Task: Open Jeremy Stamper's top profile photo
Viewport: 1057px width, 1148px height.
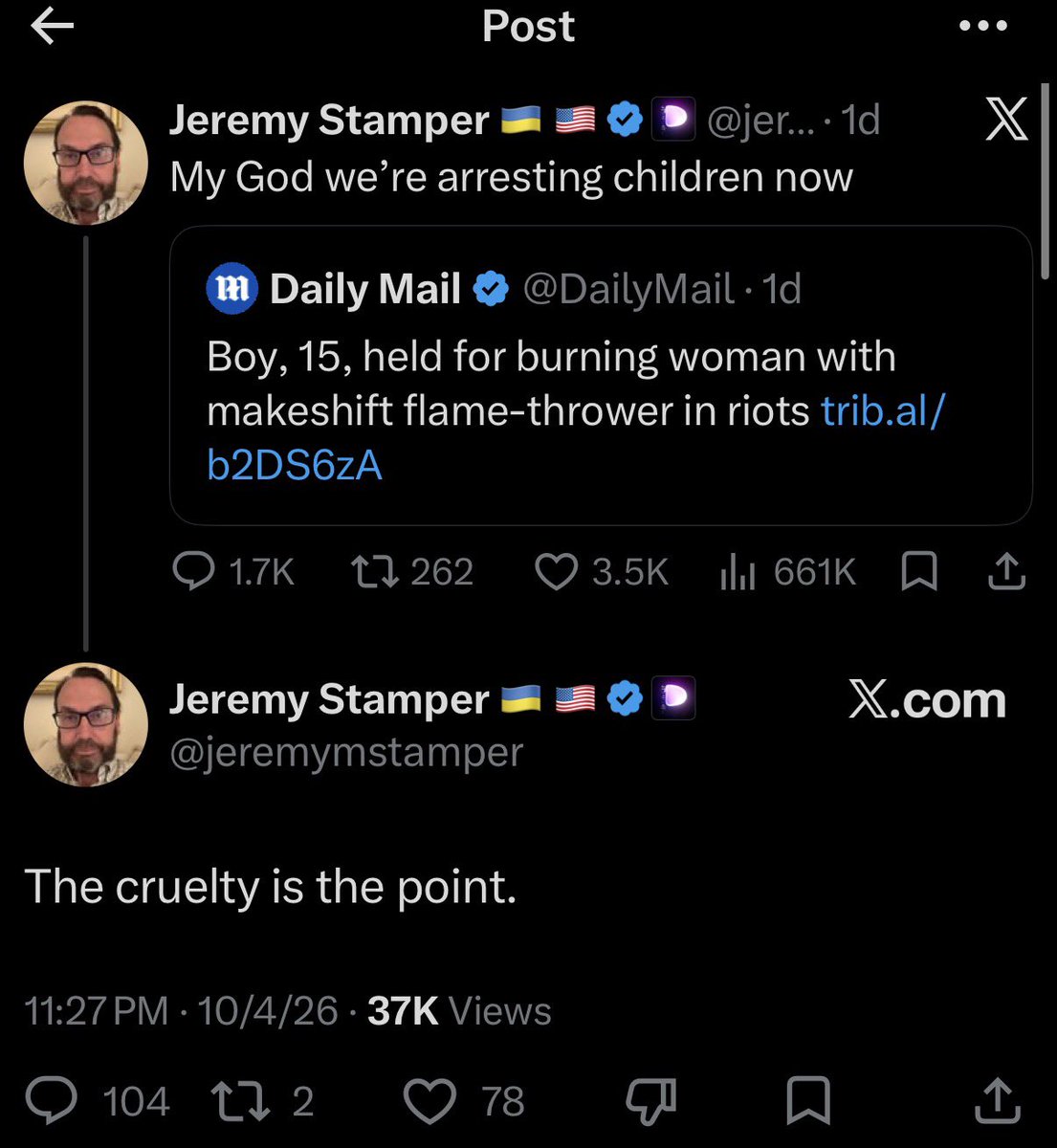Action: [x=86, y=163]
